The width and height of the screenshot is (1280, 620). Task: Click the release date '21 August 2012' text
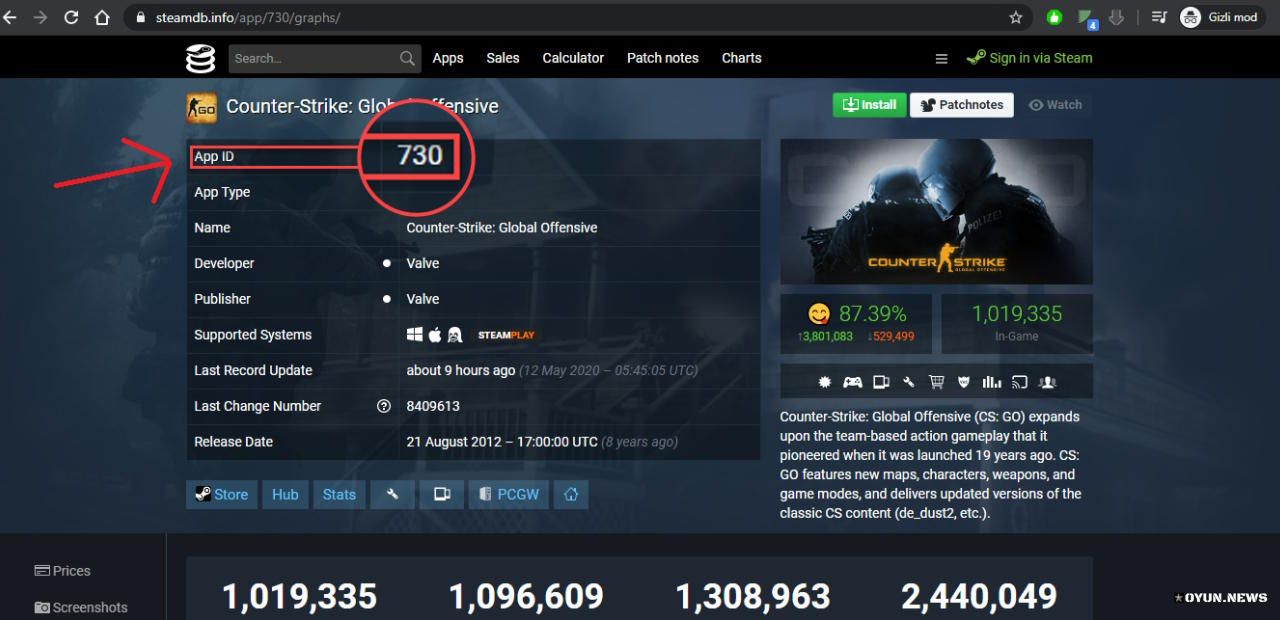(x=452, y=442)
